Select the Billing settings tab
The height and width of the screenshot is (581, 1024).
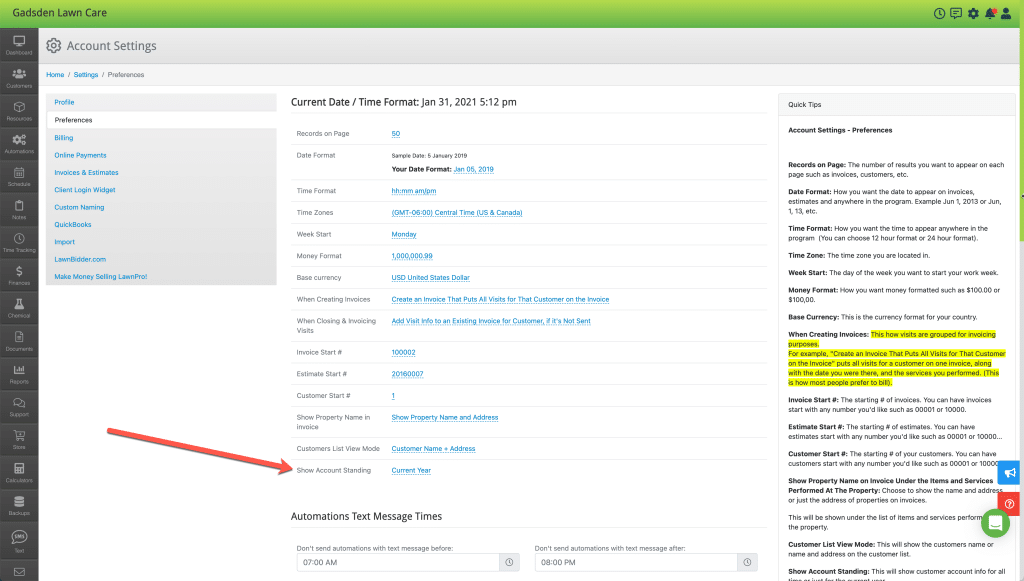[64, 138]
